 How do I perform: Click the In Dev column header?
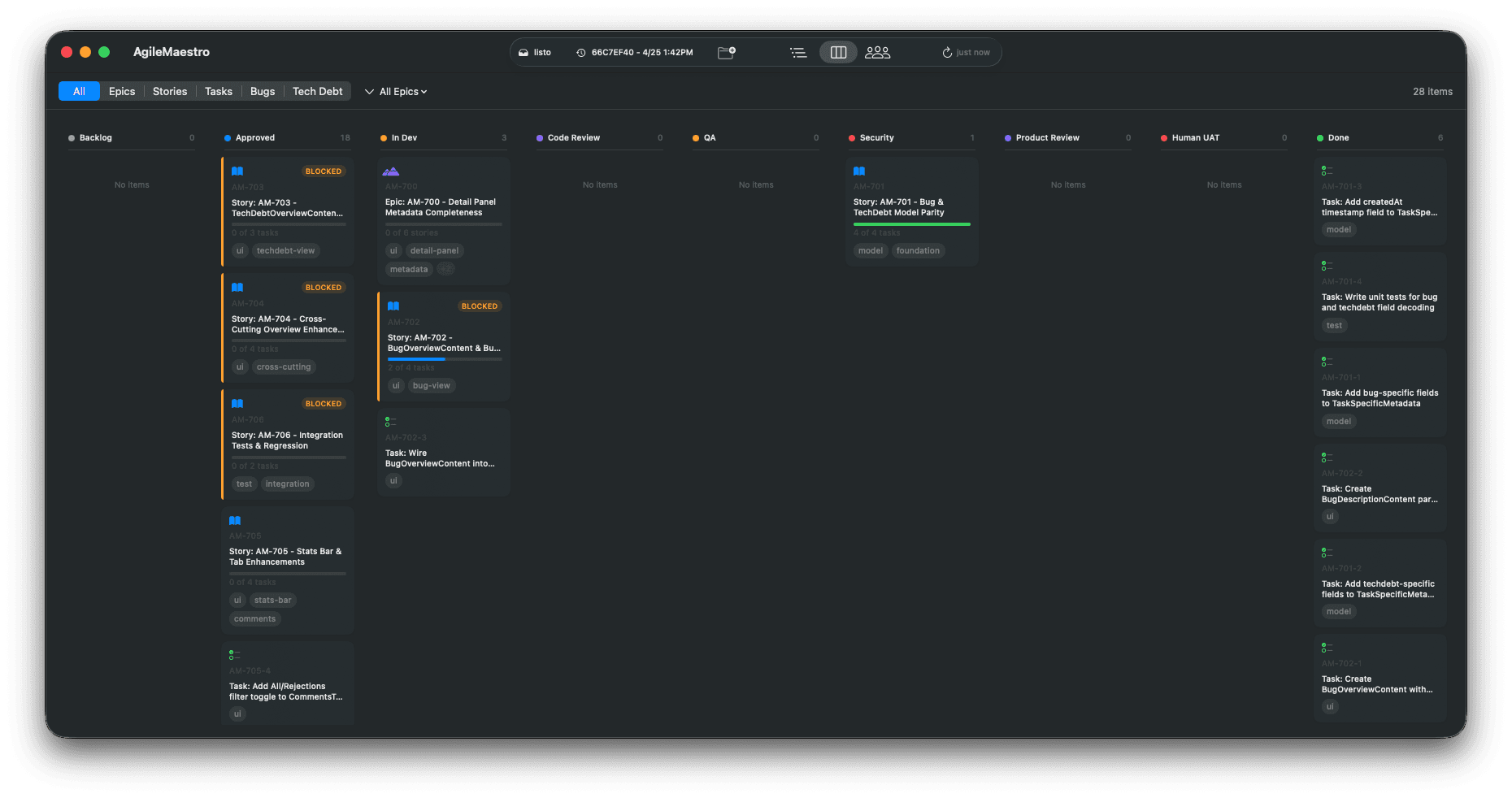[x=444, y=138]
